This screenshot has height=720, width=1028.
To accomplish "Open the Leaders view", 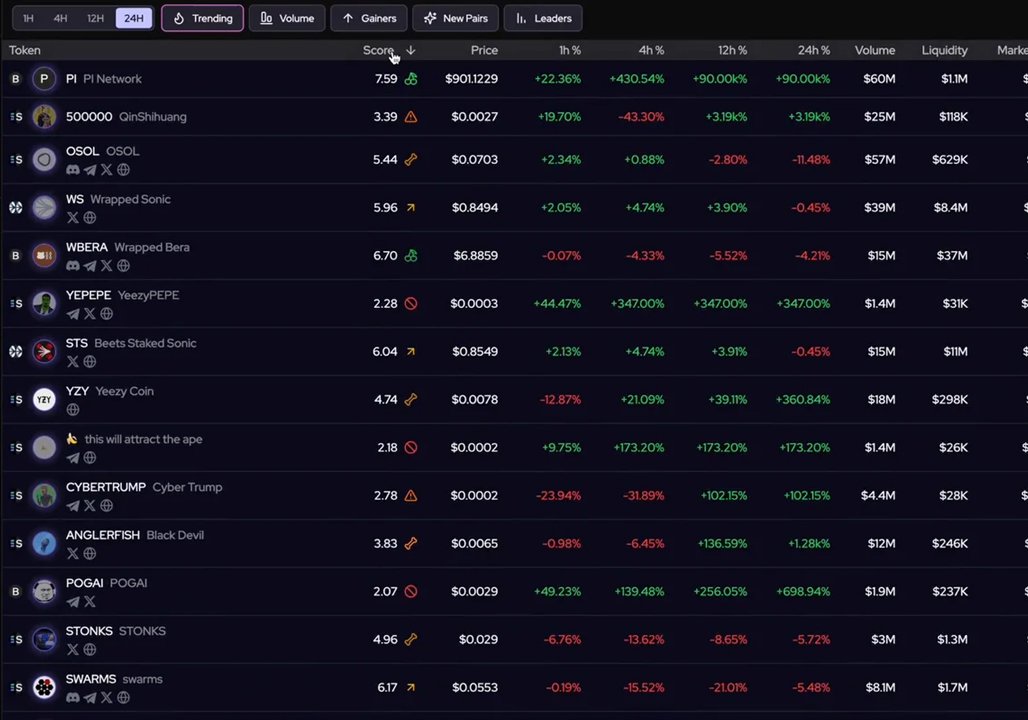I will (x=543, y=17).
